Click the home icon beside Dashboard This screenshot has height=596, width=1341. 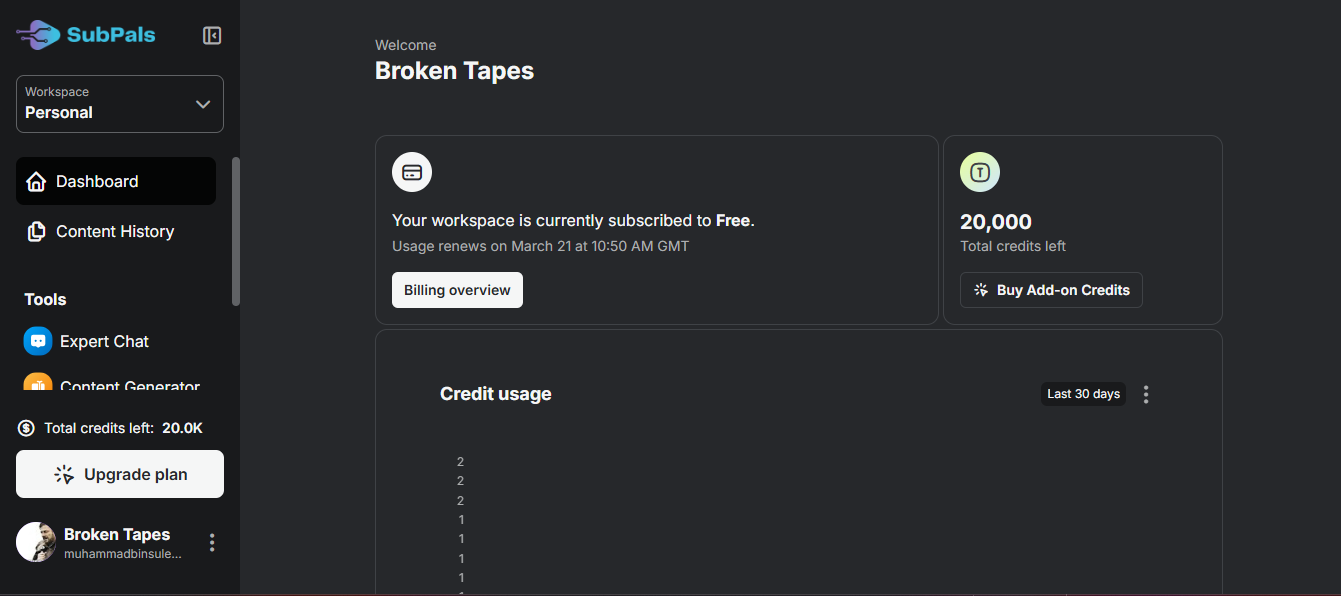[36, 182]
